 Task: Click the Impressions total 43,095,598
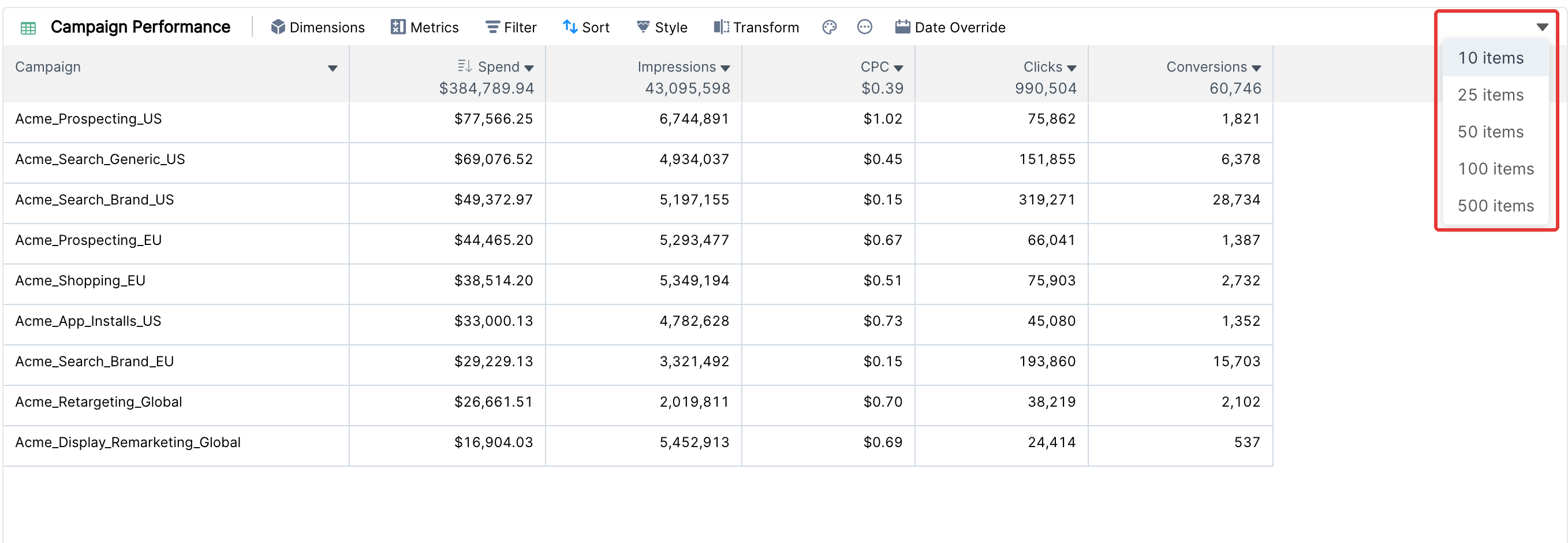coord(687,89)
